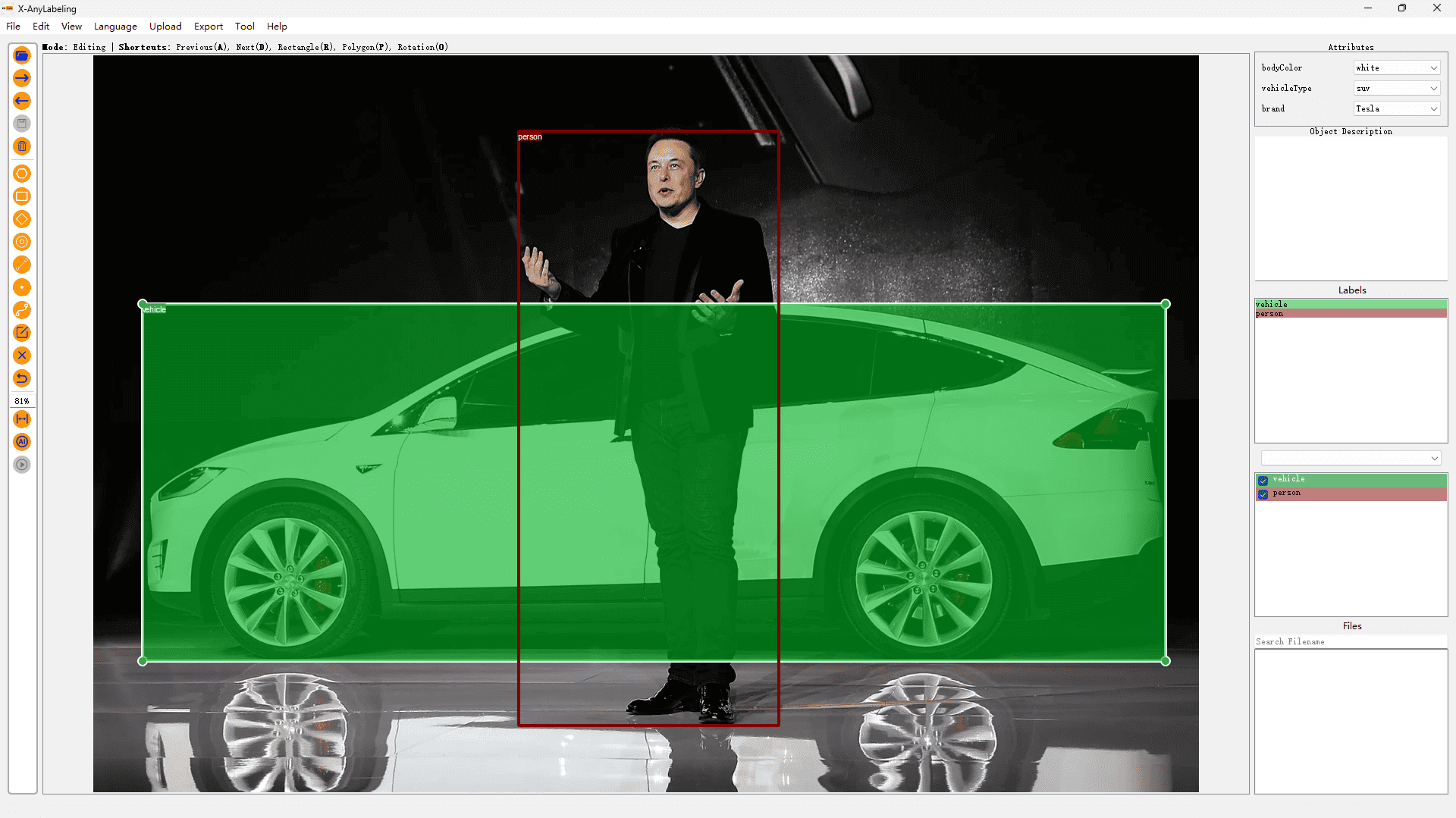Open the AI auto-labeling tool
This screenshot has height=818, width=1456.
22,442
